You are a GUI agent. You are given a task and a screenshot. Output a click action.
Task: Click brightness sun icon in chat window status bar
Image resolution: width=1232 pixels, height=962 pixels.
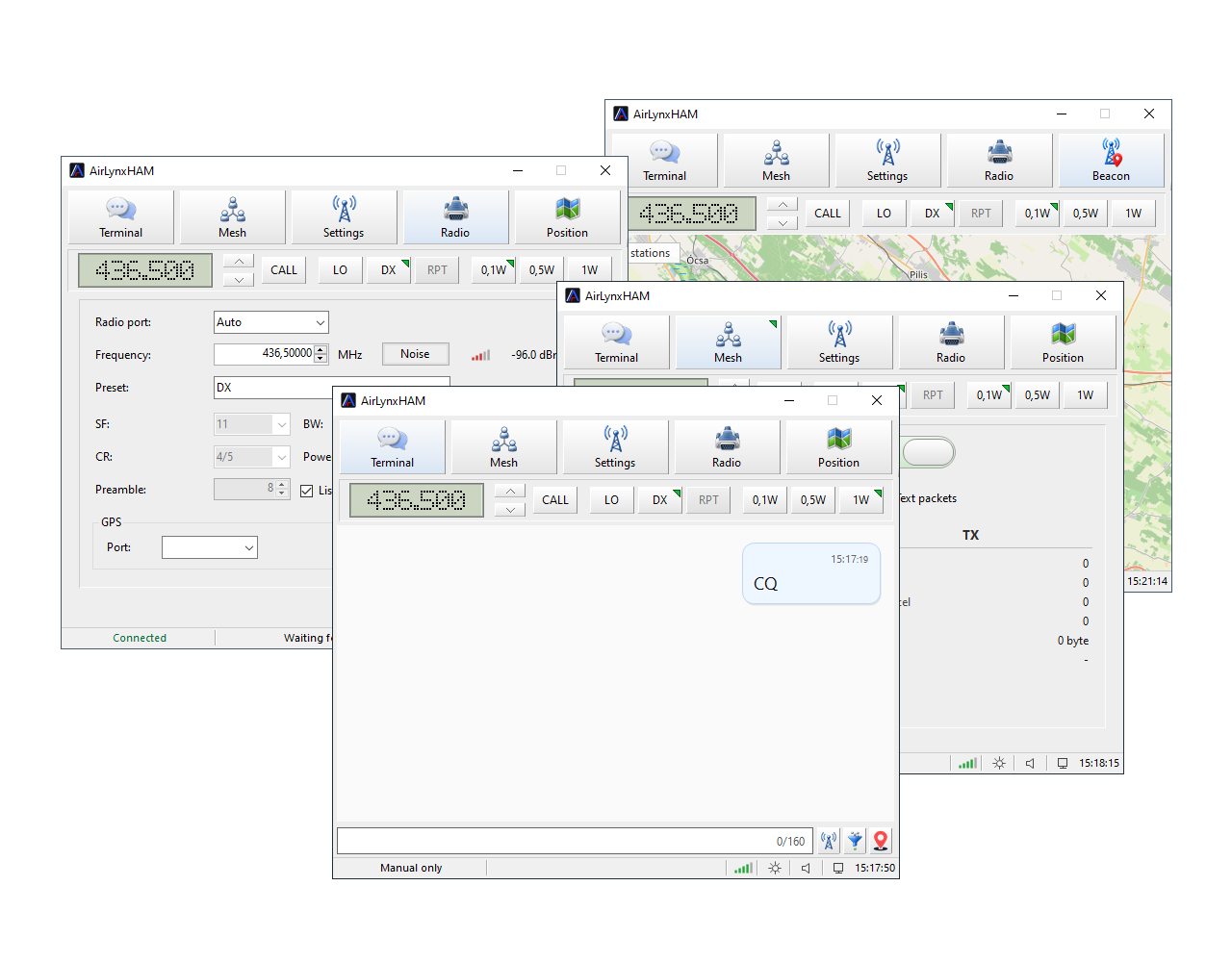click(x=775, y=868)
